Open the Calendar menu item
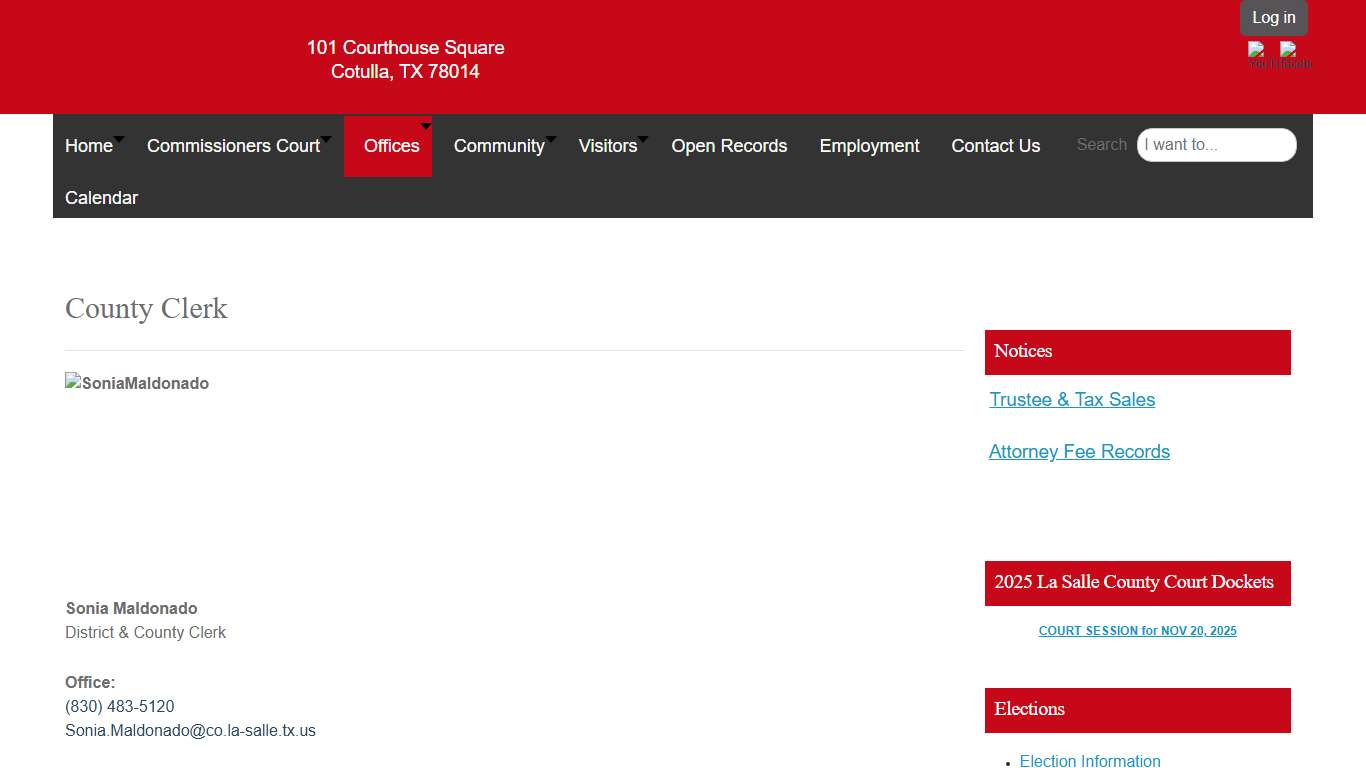 coord(101,198)
